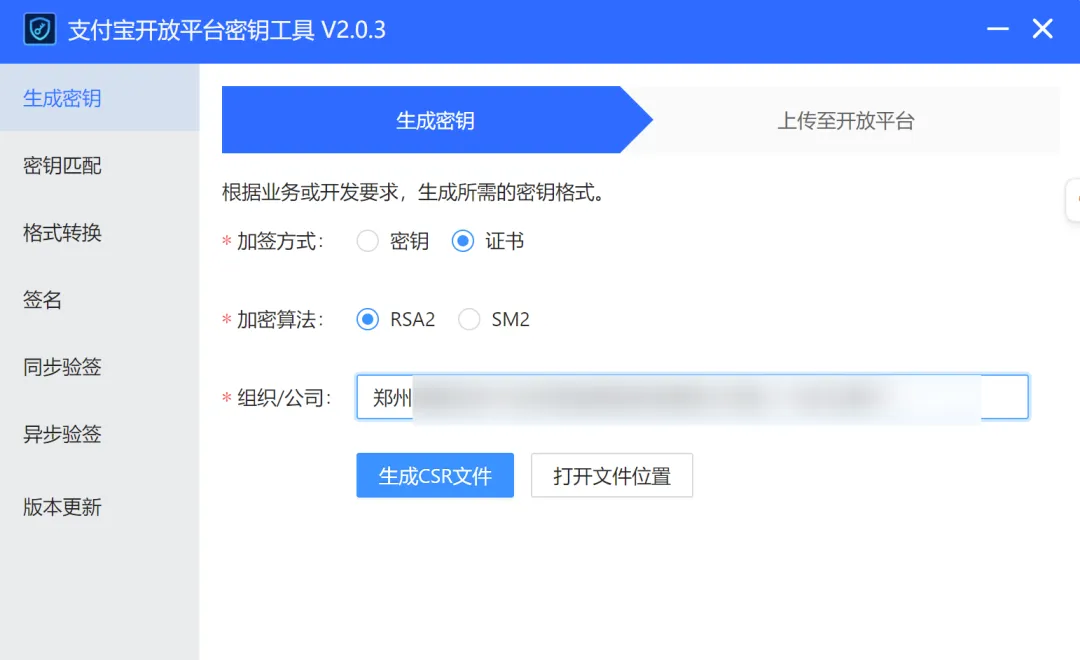Choose the 证书 signing method radio

463,242
